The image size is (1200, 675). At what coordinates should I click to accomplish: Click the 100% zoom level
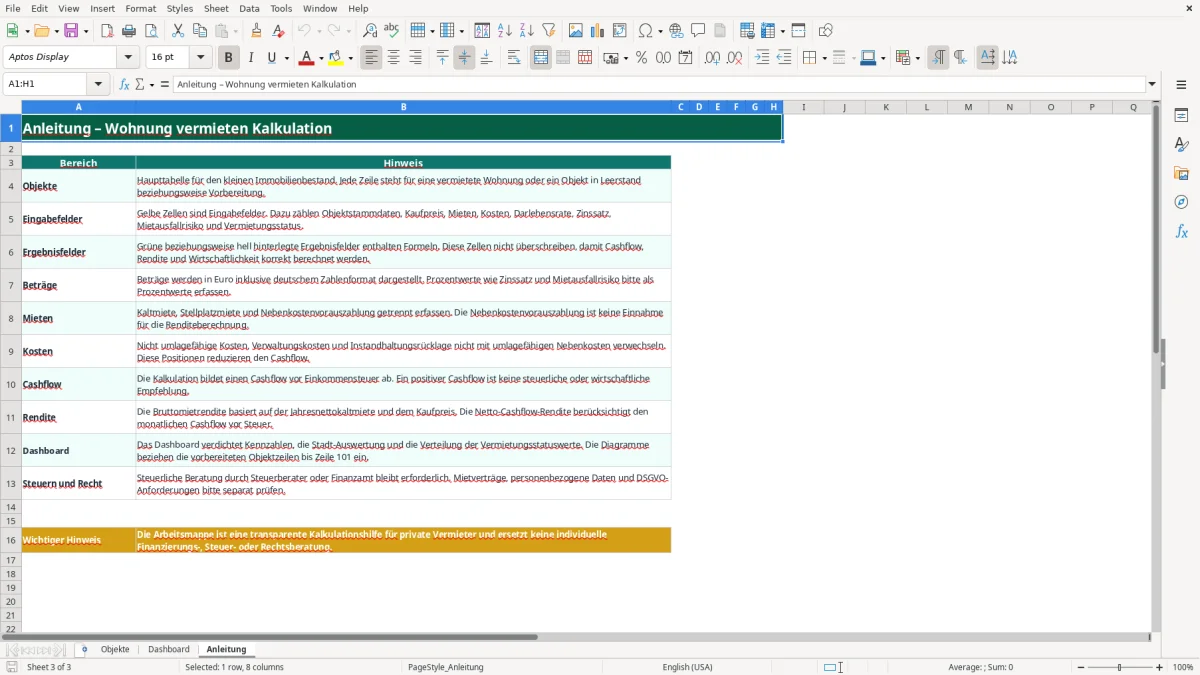(1183, 667)
